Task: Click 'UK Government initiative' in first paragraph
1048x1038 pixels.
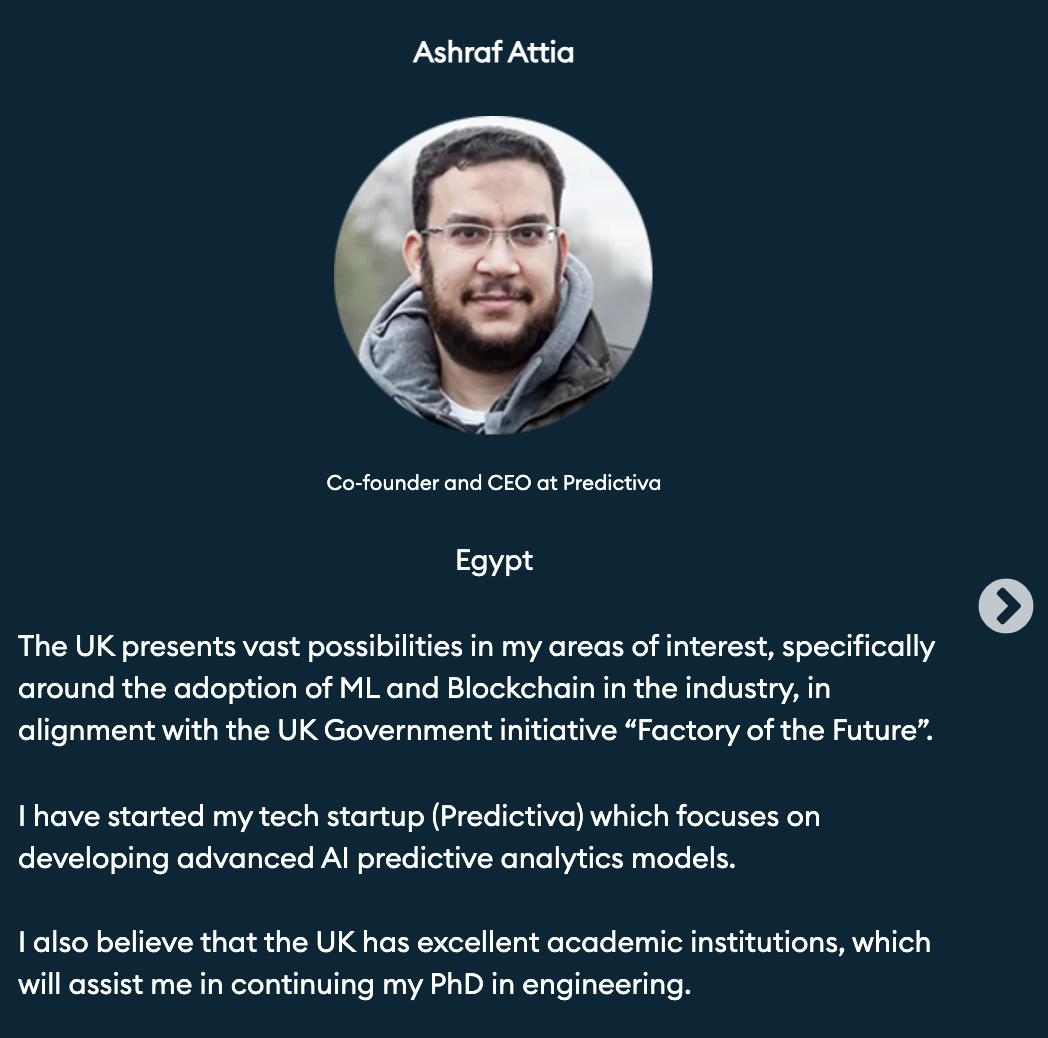Action: (x=447, y=730)
